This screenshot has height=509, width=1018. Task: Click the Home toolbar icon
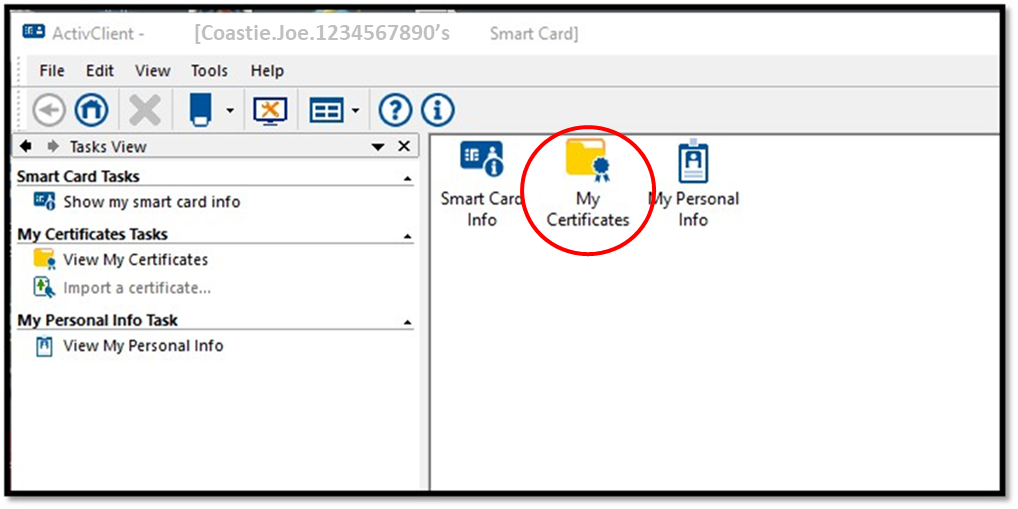[92, 111]
